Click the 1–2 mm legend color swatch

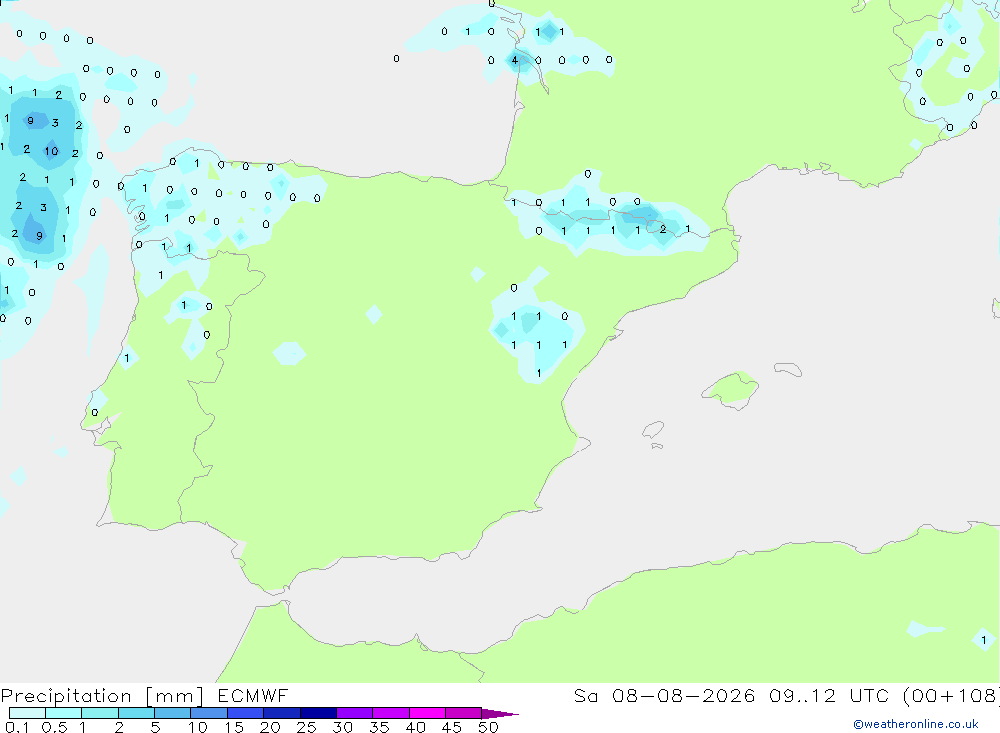point(100,713)
